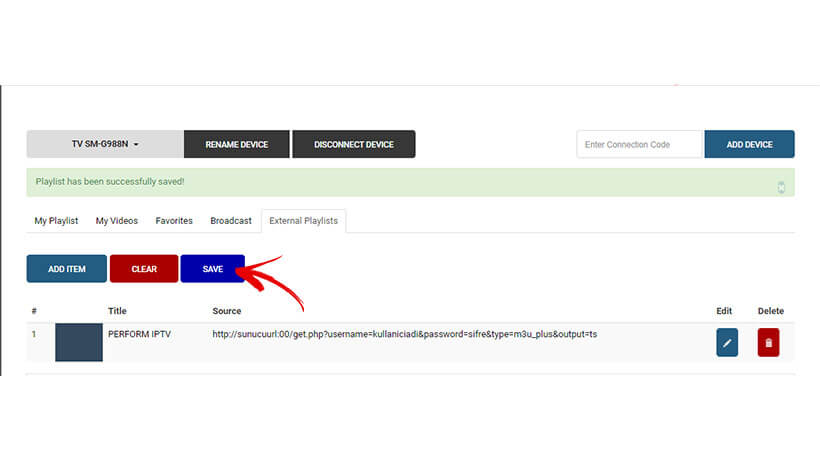
Task: Click the PERFORM IPTV title text
Action: 139,334
